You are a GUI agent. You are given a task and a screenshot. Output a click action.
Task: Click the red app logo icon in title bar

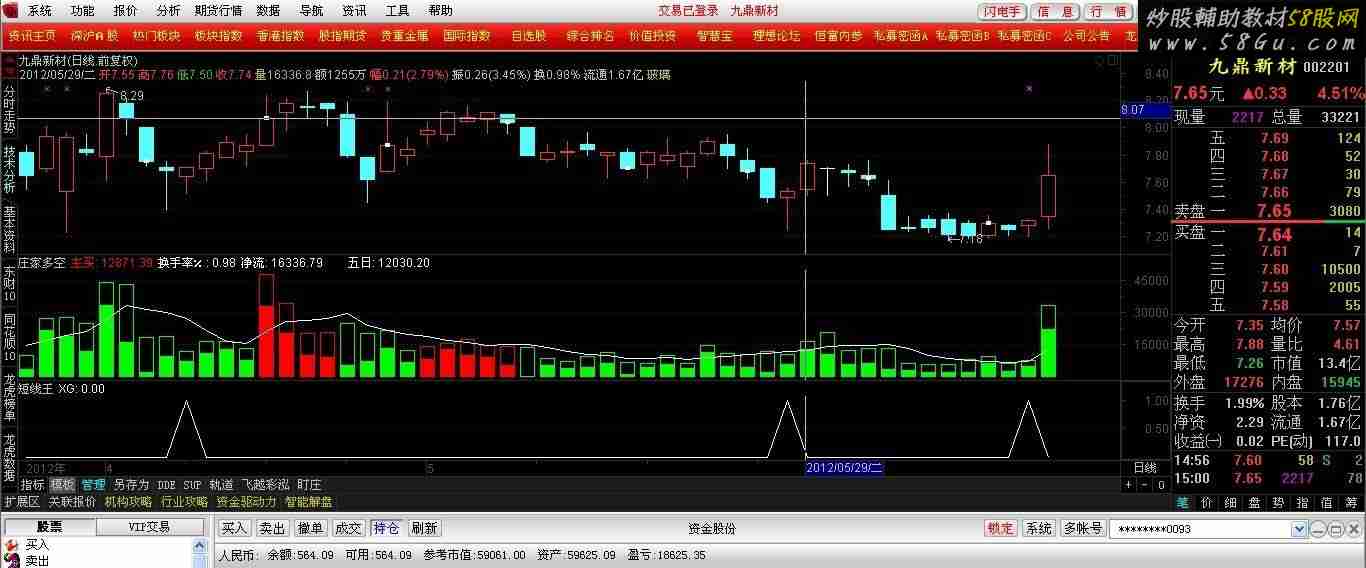[x=11, y=11]
